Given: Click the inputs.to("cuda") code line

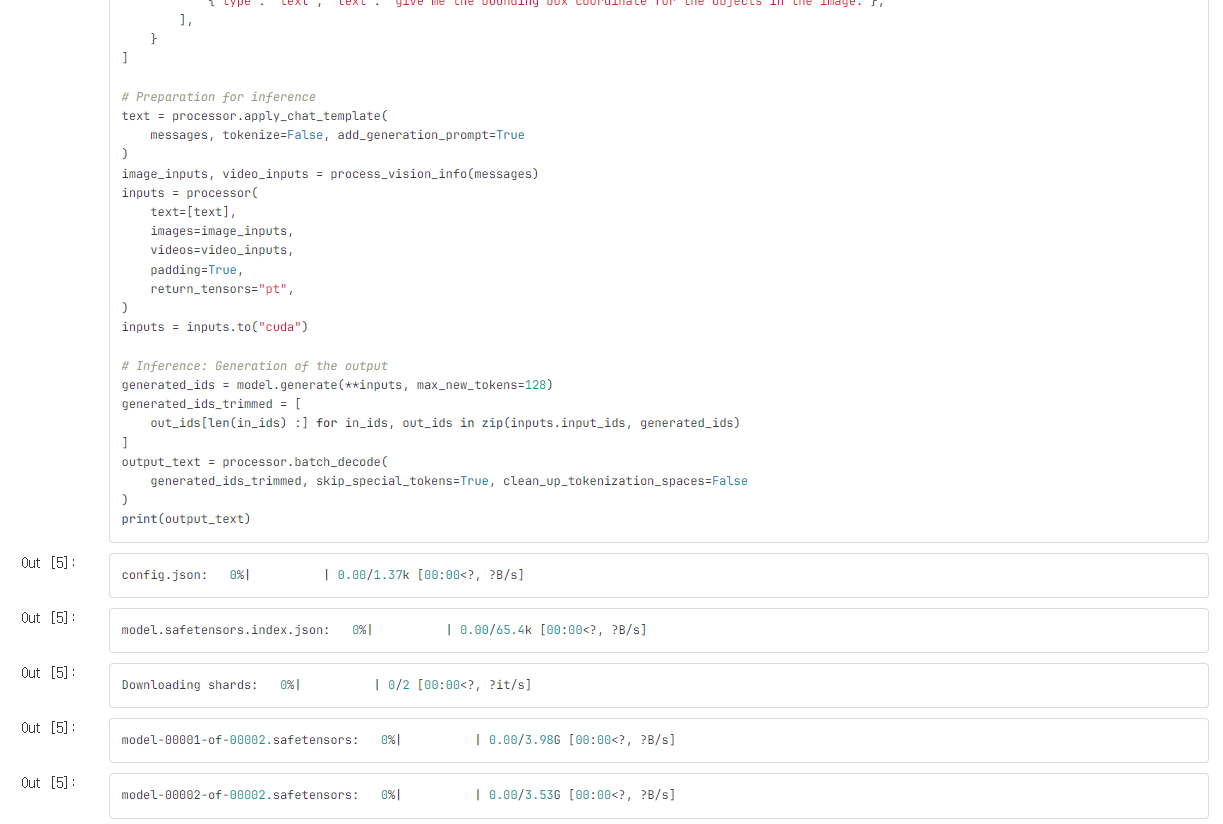Looking at the screenshot, I should point(215,327).
